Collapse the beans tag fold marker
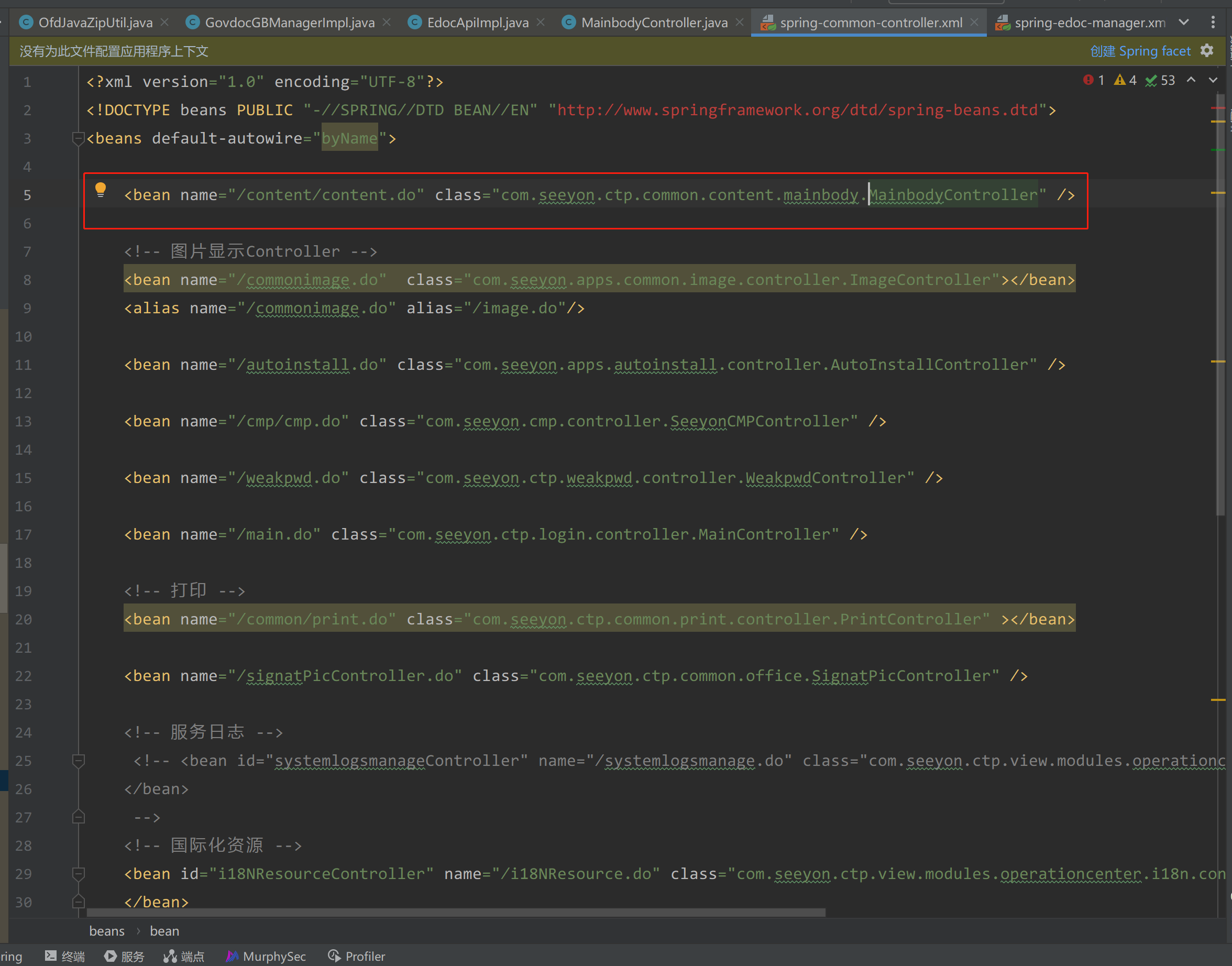1232x966 pixels. tap(79, 138)
